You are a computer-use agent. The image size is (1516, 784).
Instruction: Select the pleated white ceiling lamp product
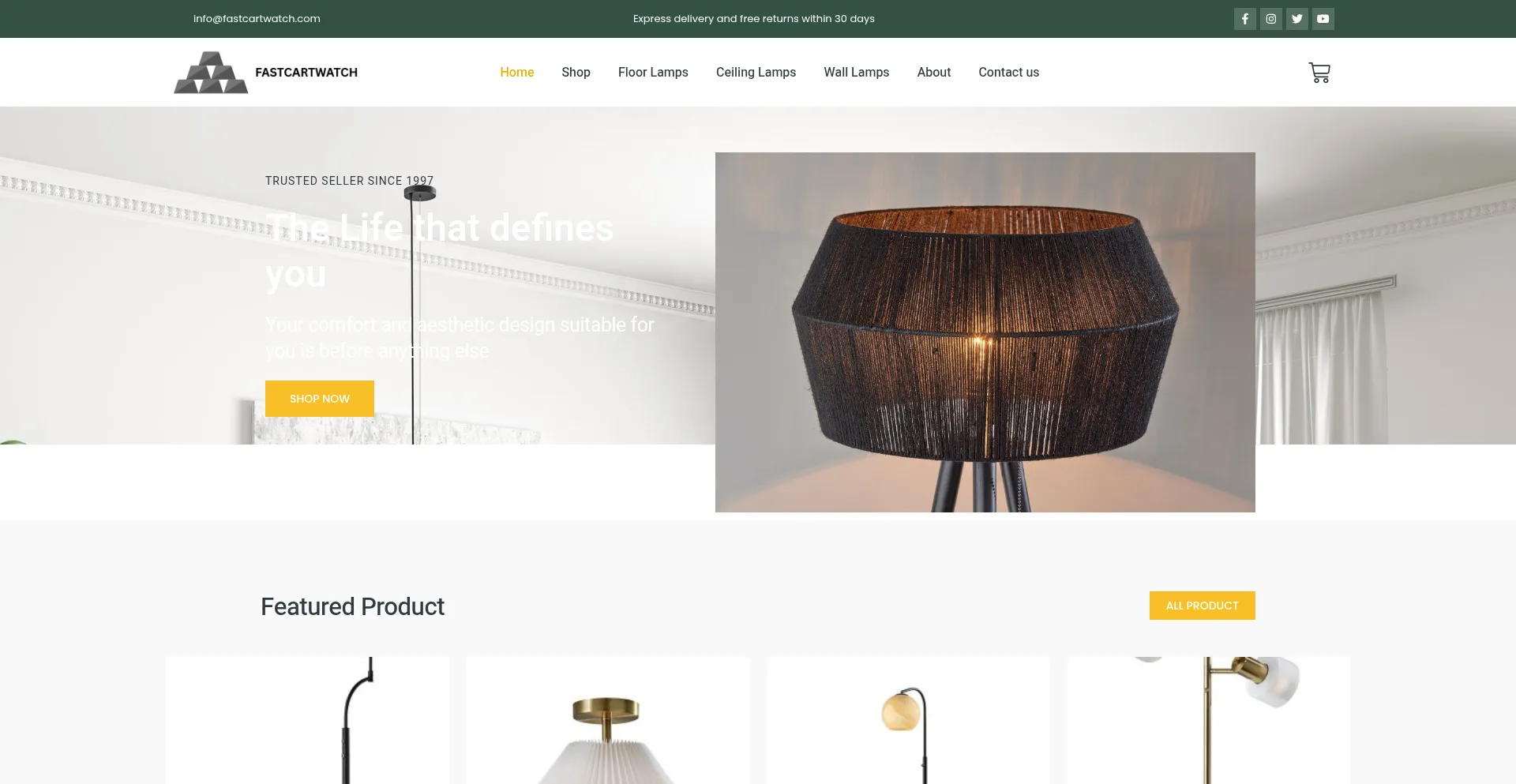coord(608,720)
